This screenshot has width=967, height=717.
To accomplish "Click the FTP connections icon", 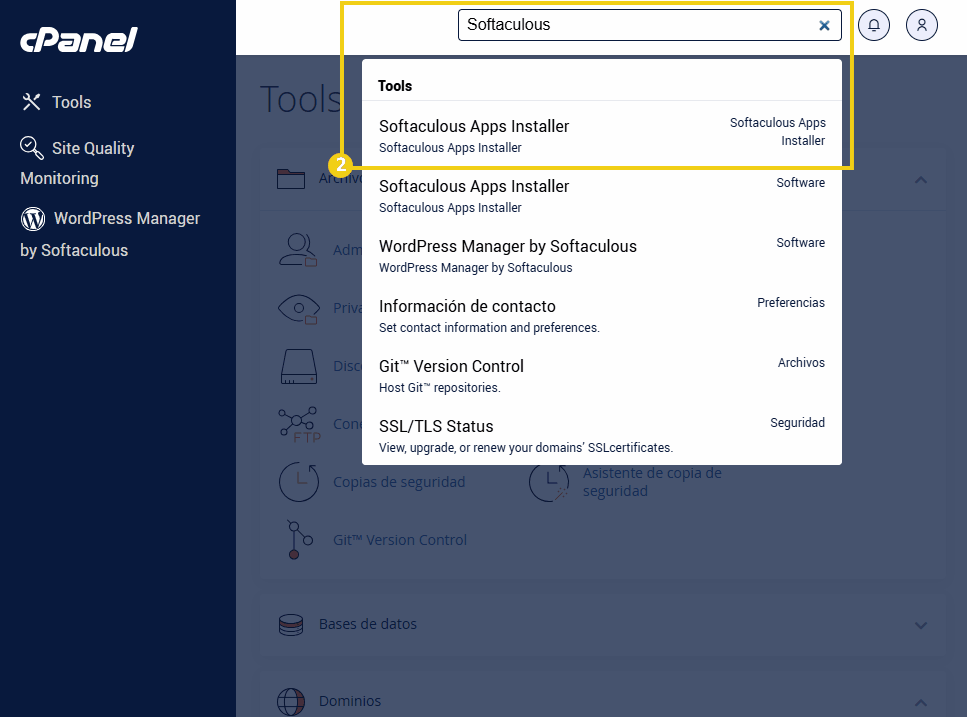I will tap(300, 424).
